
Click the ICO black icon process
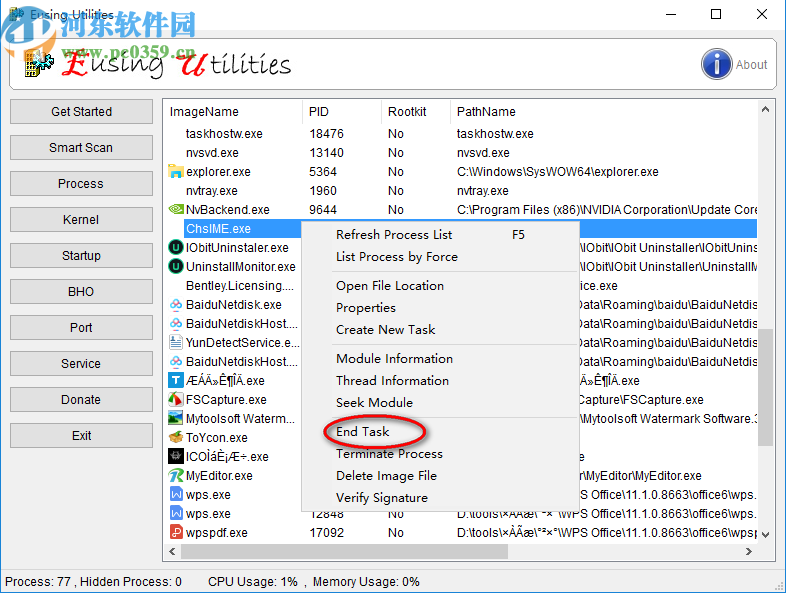(175, 456)
